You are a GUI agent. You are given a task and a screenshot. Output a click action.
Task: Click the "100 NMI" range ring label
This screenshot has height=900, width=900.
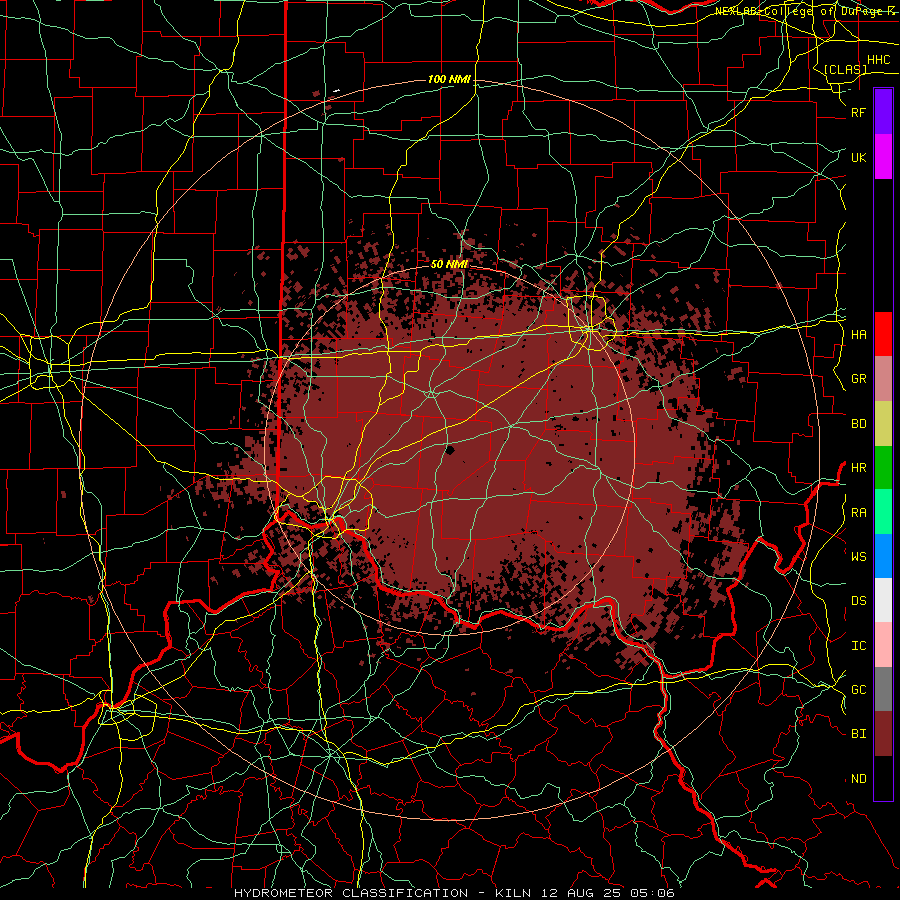[x=449, y=79]
